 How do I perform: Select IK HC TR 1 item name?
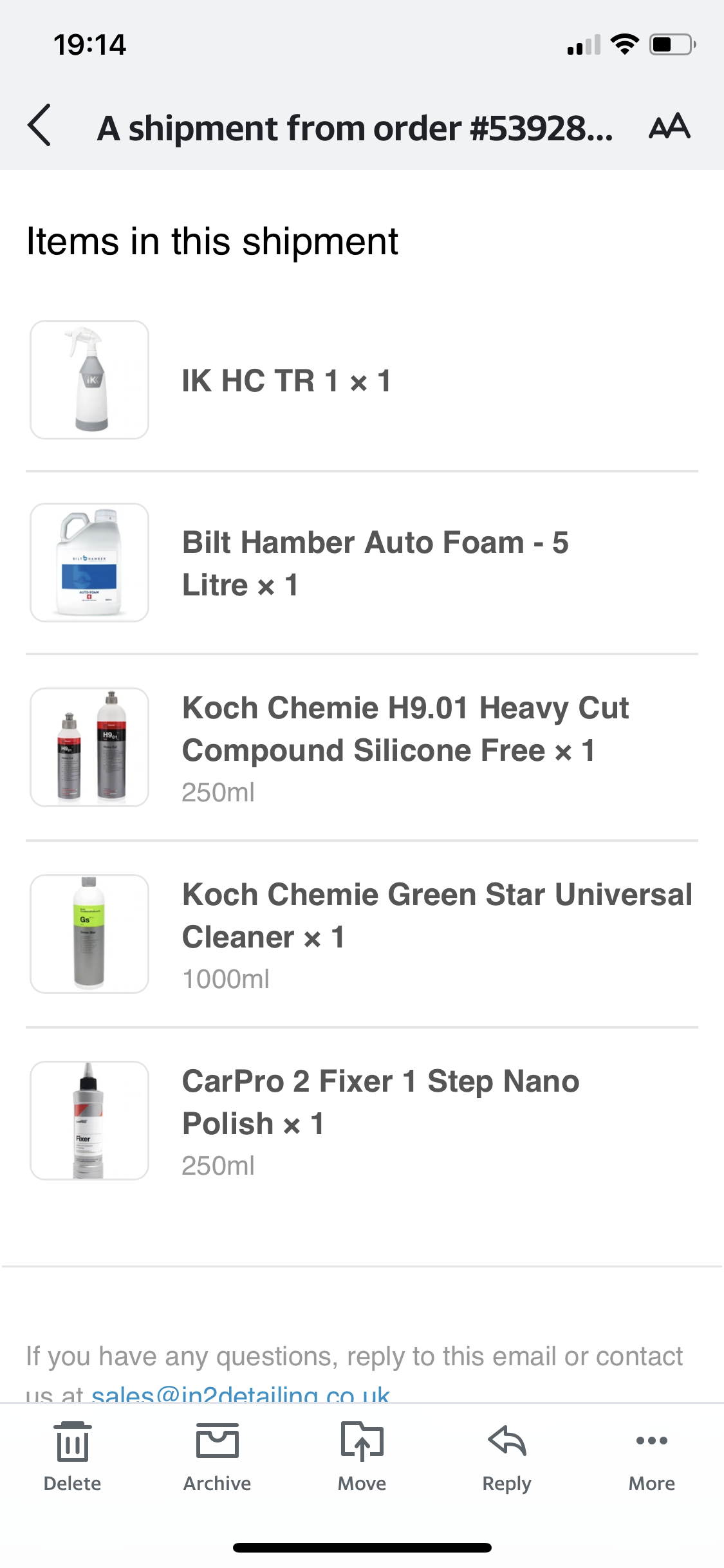pyautogui.click(x=286, y=380)
